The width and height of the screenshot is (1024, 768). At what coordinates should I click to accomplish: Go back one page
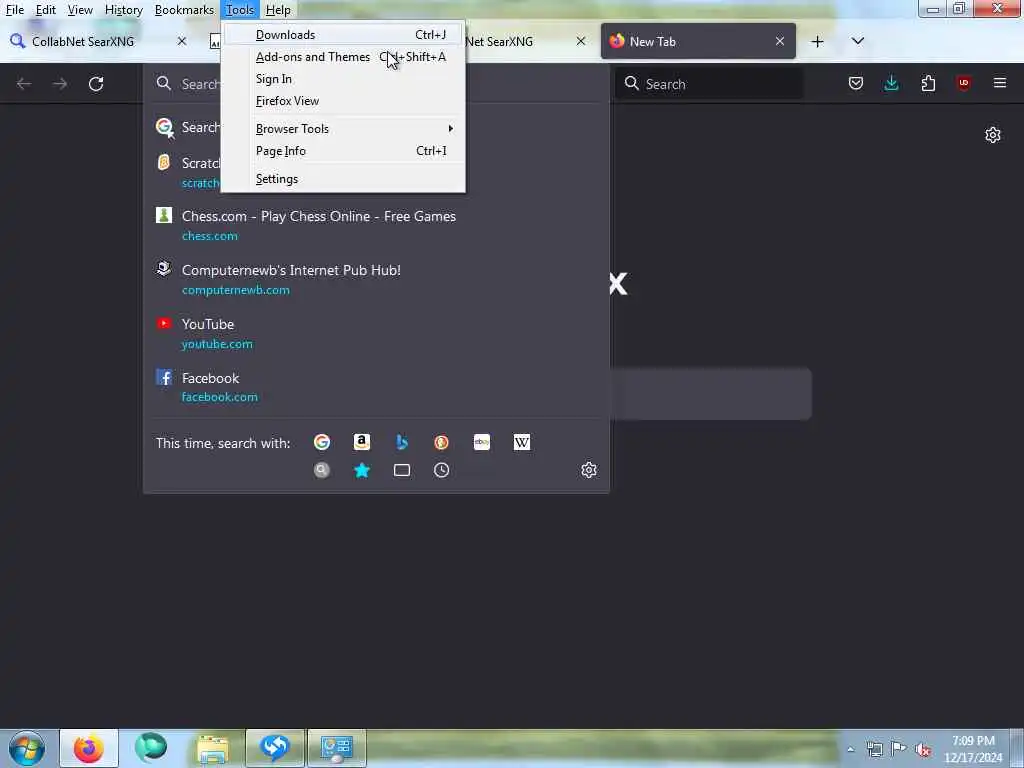pyautogui.click(x=24, y=84)
